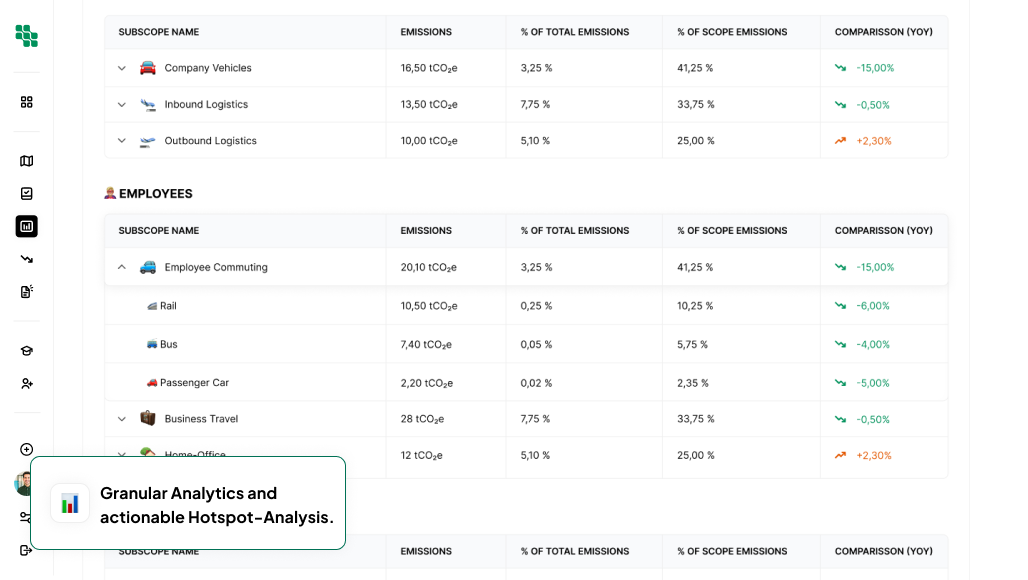
Task: Select the checklist tasks icon
Action: coord(27,194)
